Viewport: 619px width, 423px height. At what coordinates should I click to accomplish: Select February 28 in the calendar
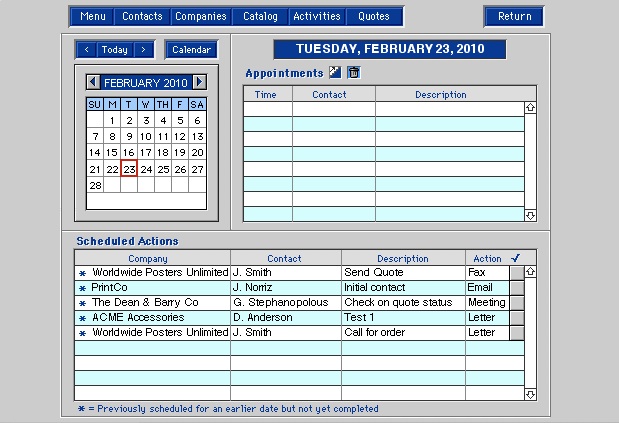coord(95,185)
